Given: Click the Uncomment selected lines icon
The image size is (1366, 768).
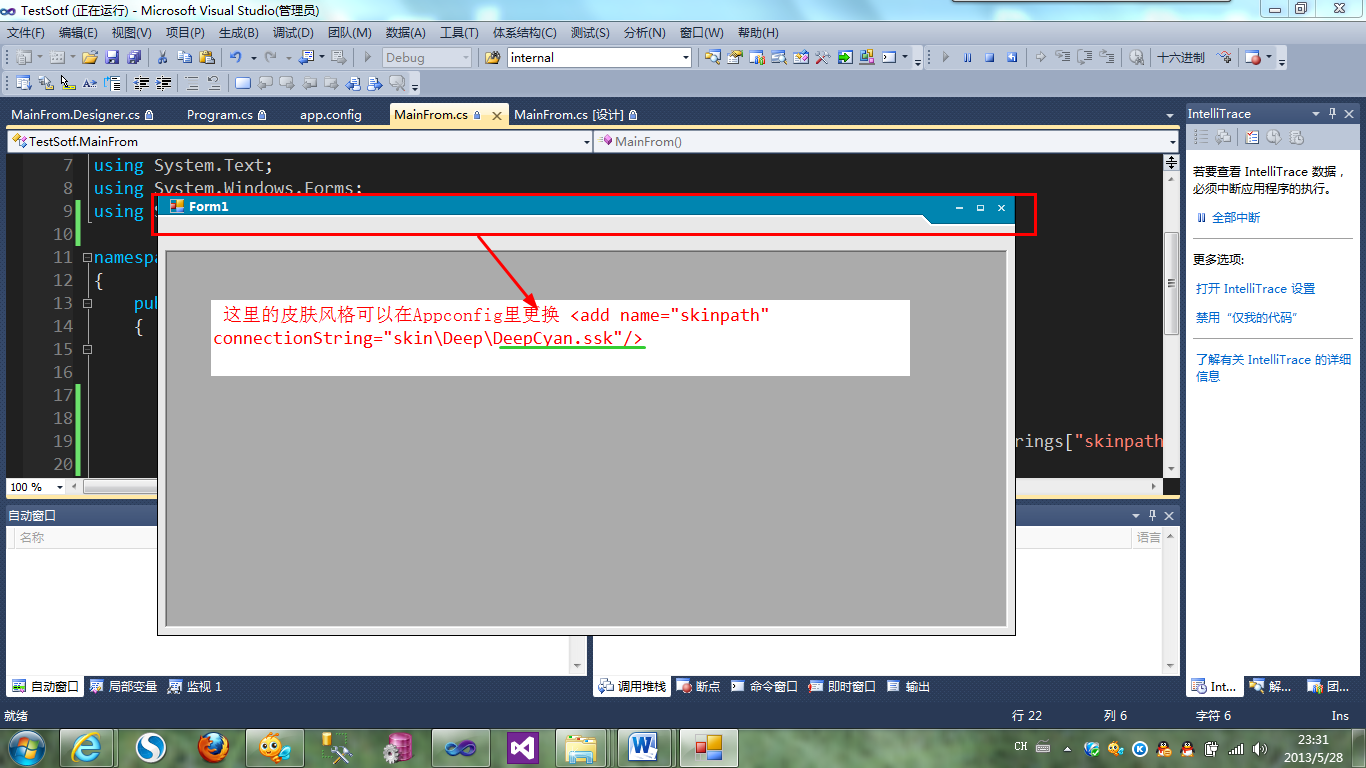Looking at the screenshot, I should click(214, 83).
